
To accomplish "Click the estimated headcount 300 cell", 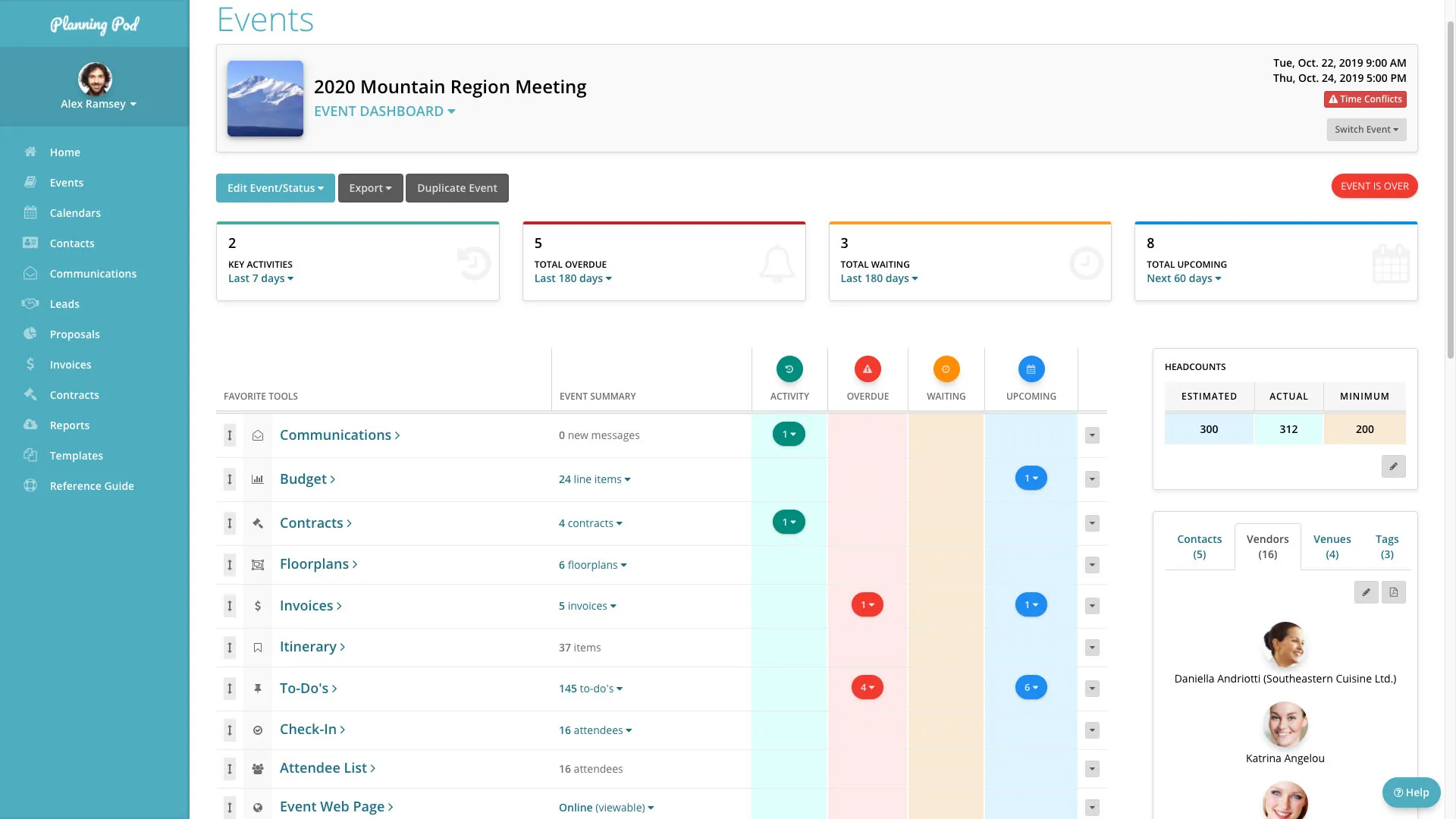I will coord(1209,429).
